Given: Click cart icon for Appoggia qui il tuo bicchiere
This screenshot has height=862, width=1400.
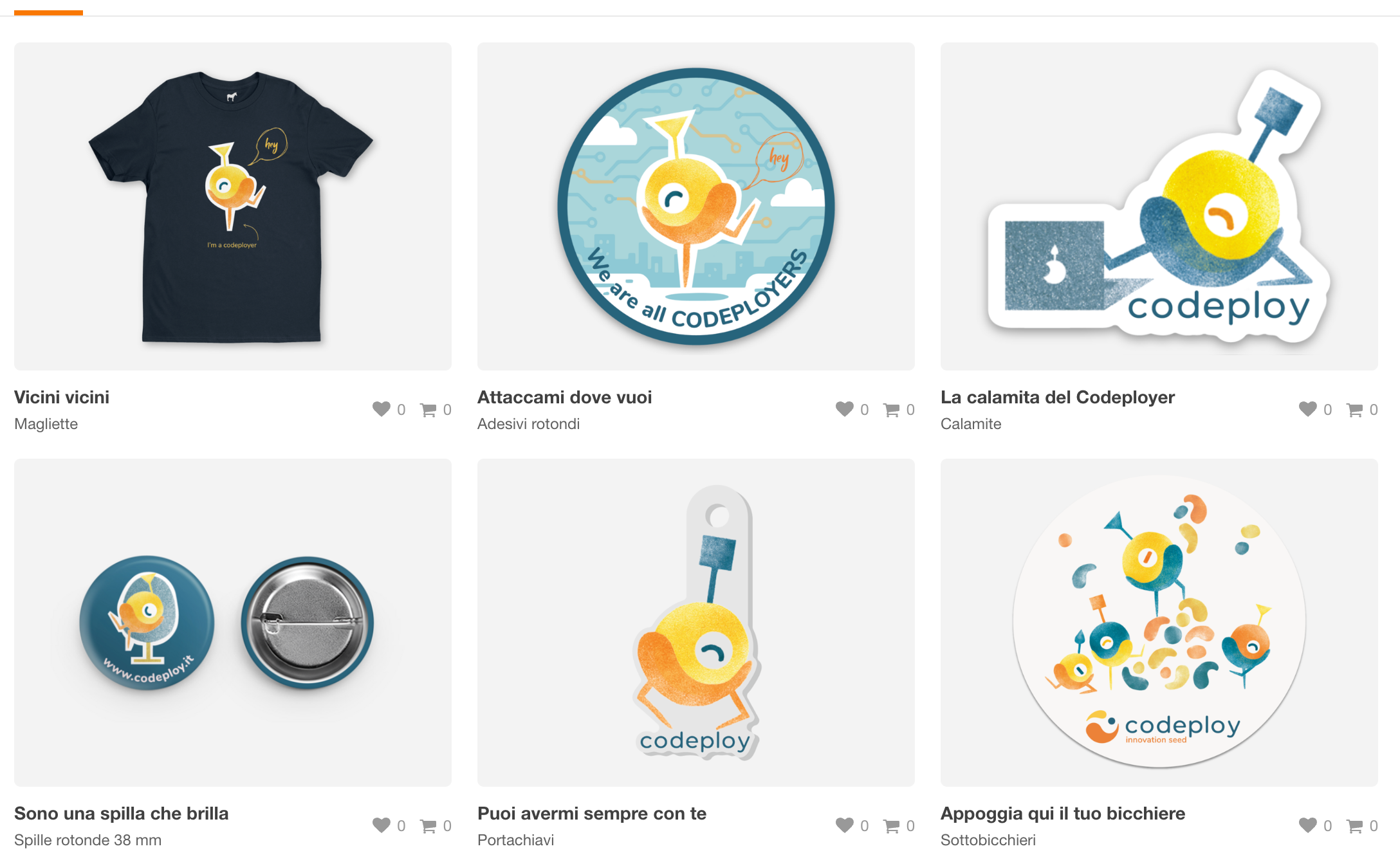Looking at the screenshot, I should pyautogui.click(x=1354, y=826).
